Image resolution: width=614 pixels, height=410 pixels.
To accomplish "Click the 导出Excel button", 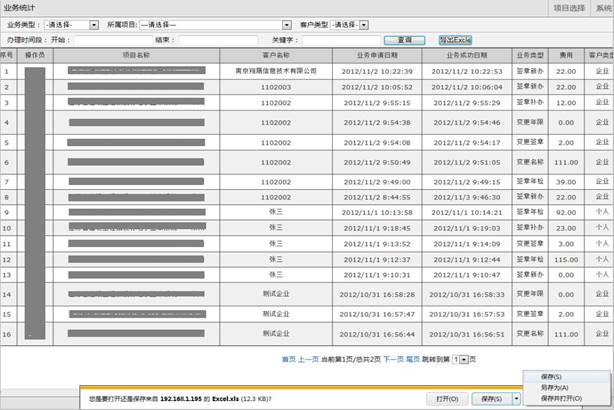I will [431, 40].
